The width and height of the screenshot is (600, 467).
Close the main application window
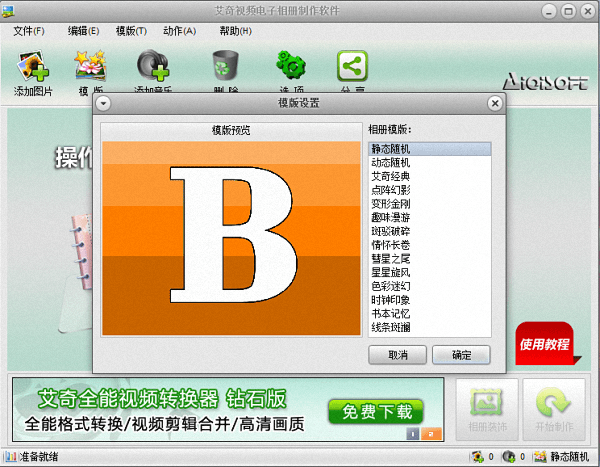(x=588, y=11)
